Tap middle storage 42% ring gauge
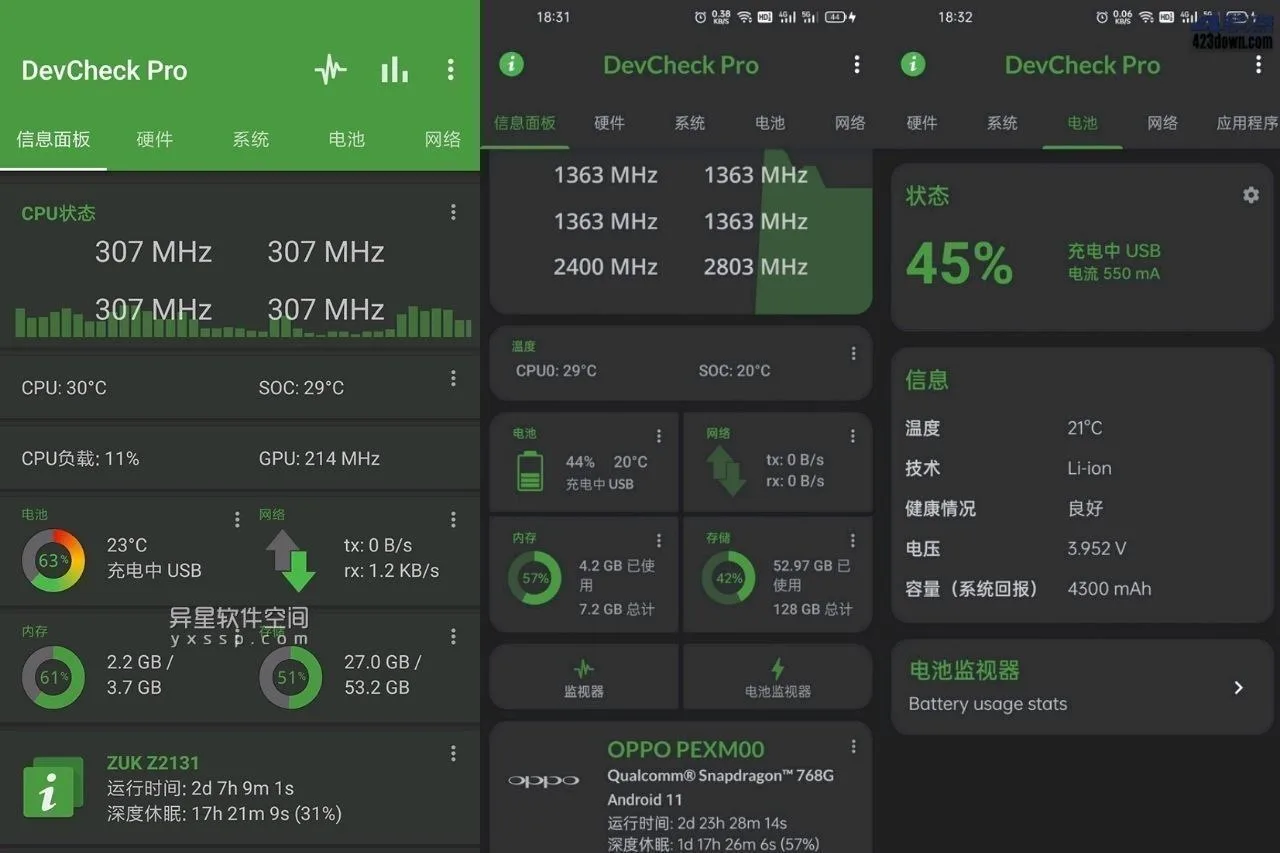 click(728, 578)
